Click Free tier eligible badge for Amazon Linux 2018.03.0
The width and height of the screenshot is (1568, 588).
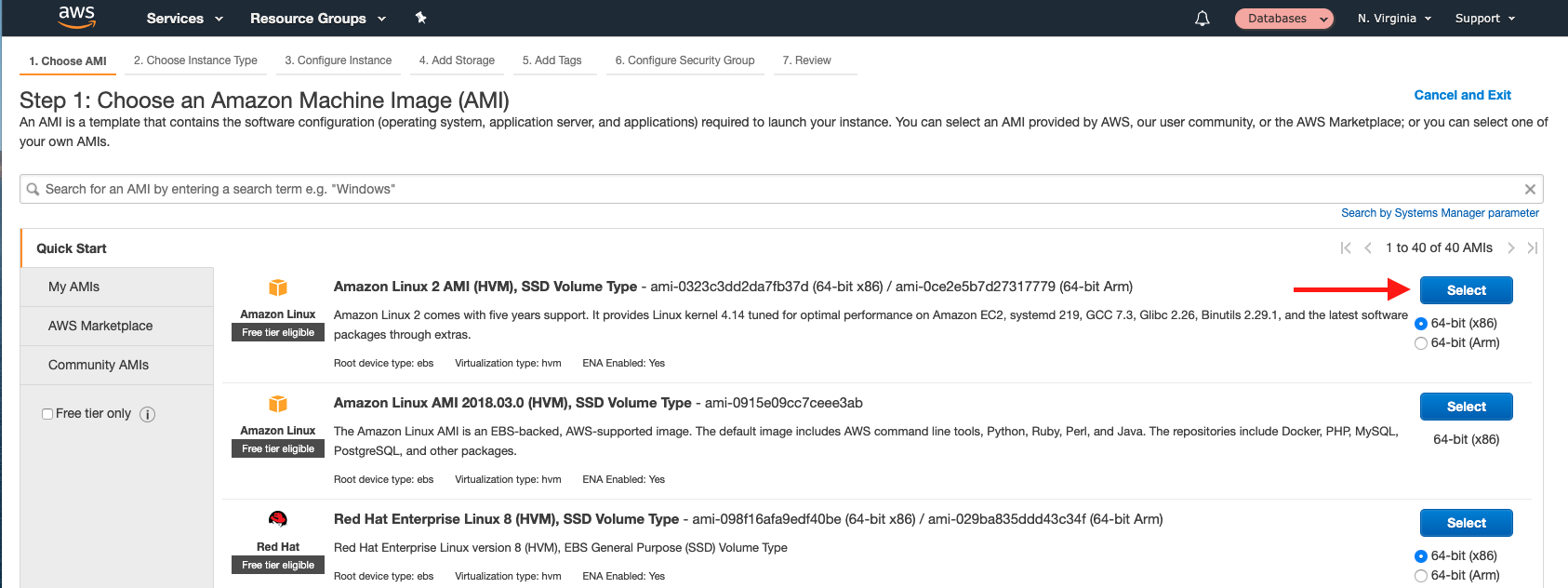278,448
